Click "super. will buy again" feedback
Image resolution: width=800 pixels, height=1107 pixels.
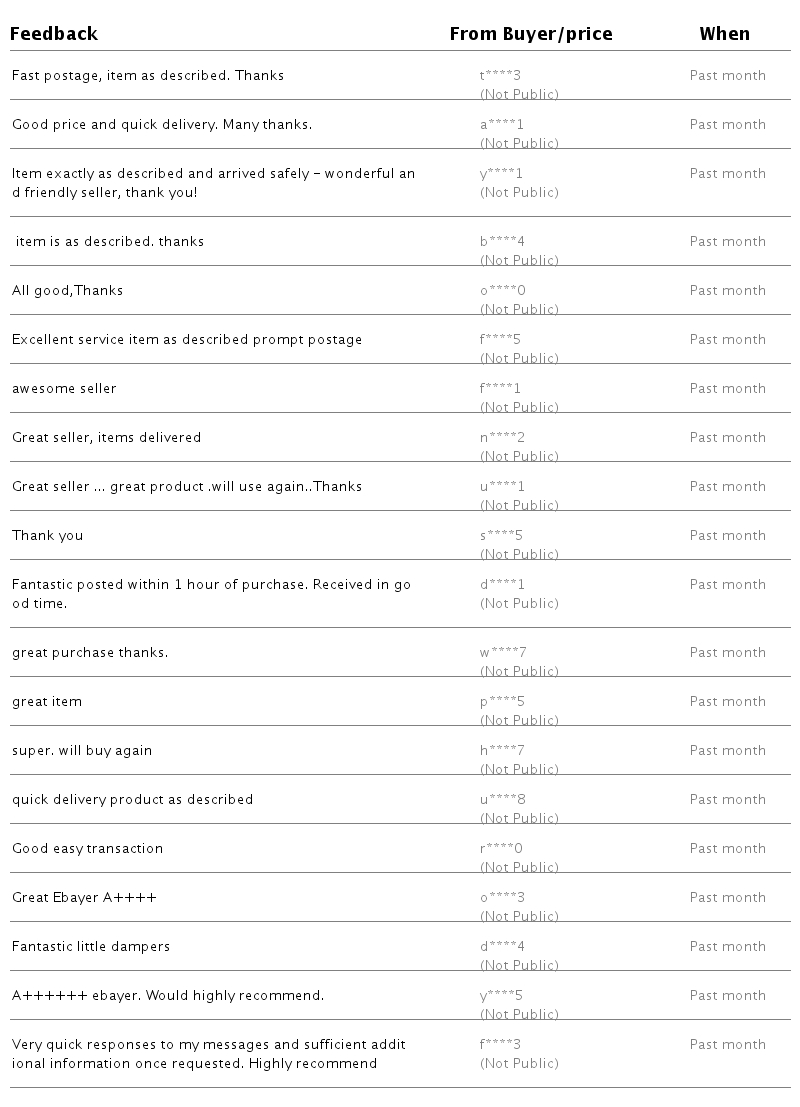pos(82,751)
